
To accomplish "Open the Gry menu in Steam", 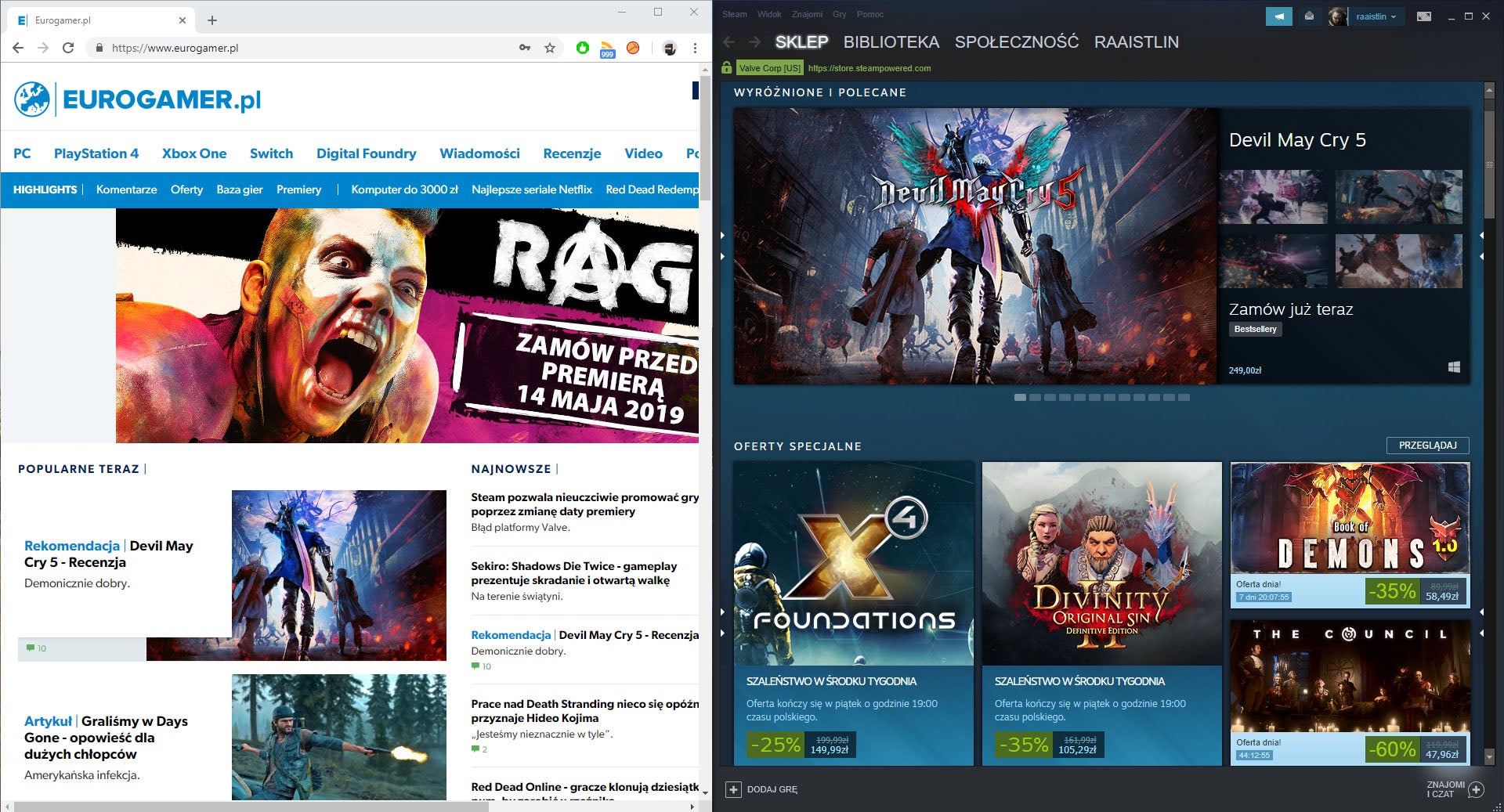I will pos(840,14).
